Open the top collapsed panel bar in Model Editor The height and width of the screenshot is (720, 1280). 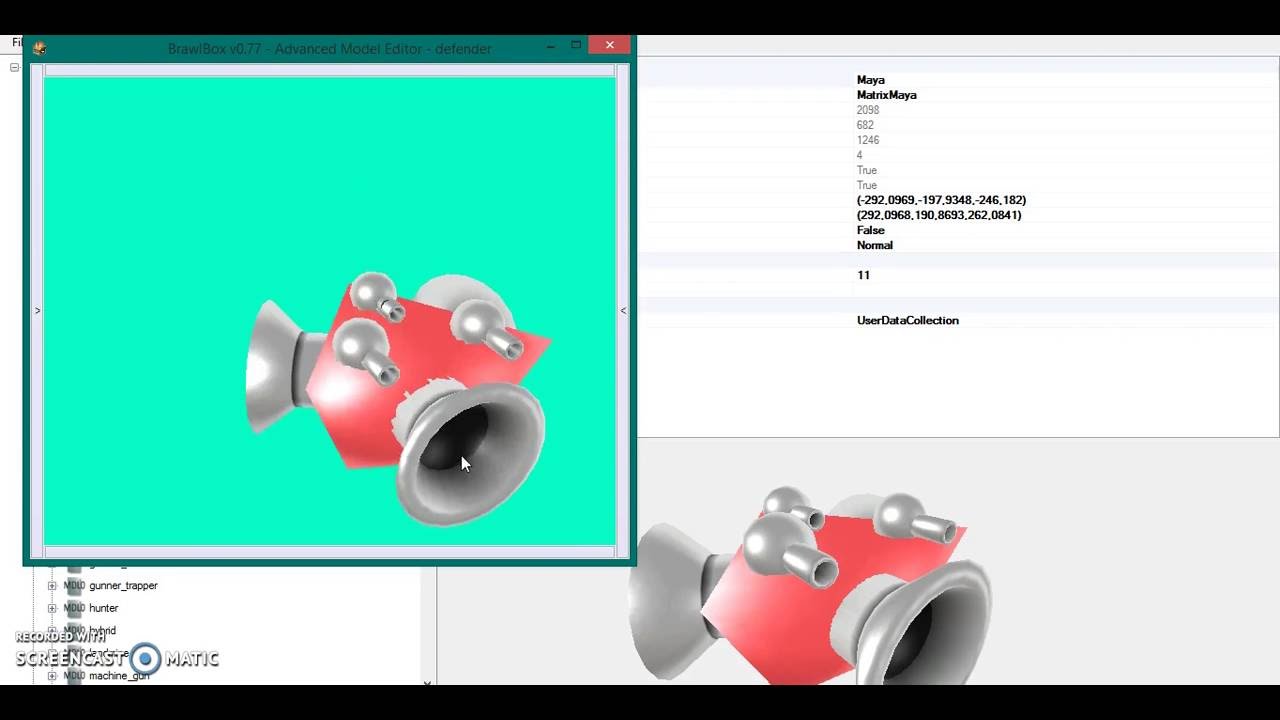(x=329, y=71)
